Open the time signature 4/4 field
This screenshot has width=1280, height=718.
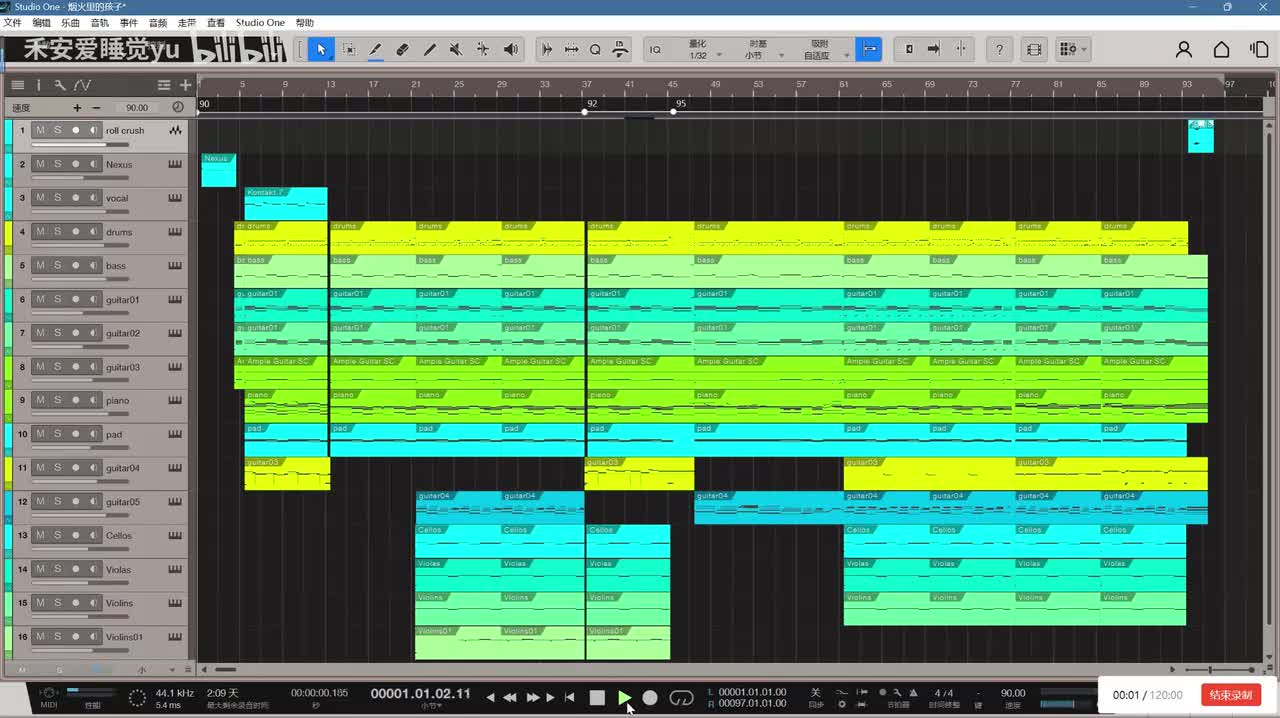pos(943,693)
